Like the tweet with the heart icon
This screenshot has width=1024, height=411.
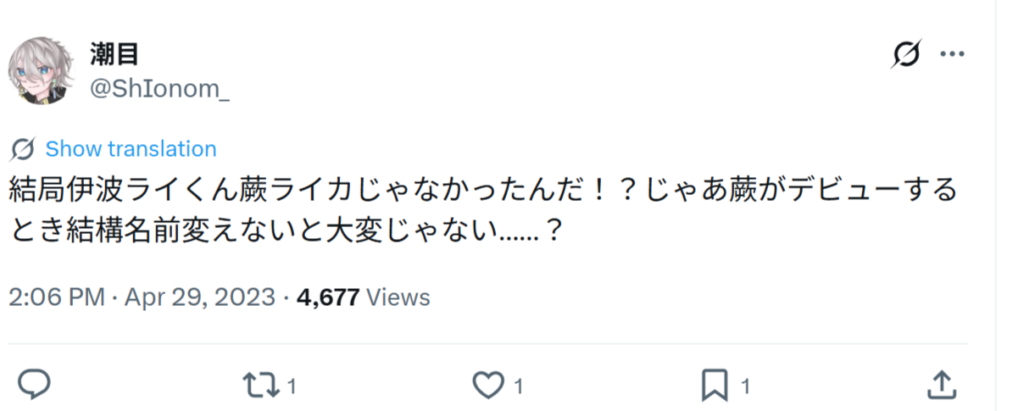pyautogui.click(x=487, y=384)
